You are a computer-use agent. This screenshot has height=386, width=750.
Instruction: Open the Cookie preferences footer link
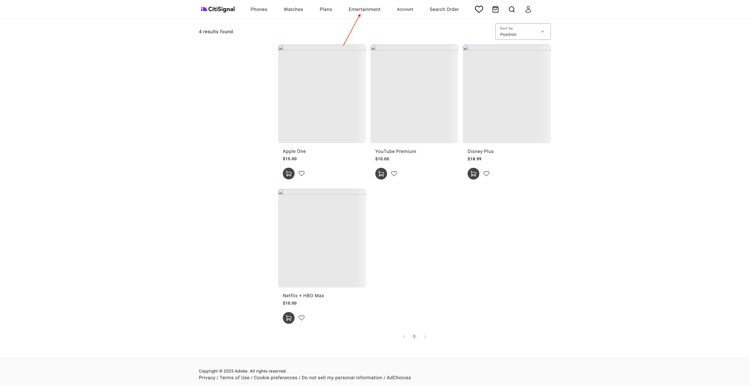(x=276, y=378)
